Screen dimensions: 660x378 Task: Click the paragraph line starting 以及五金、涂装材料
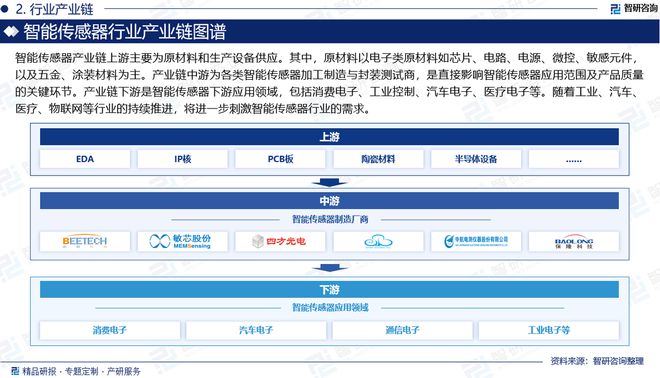tap(329, 75)
